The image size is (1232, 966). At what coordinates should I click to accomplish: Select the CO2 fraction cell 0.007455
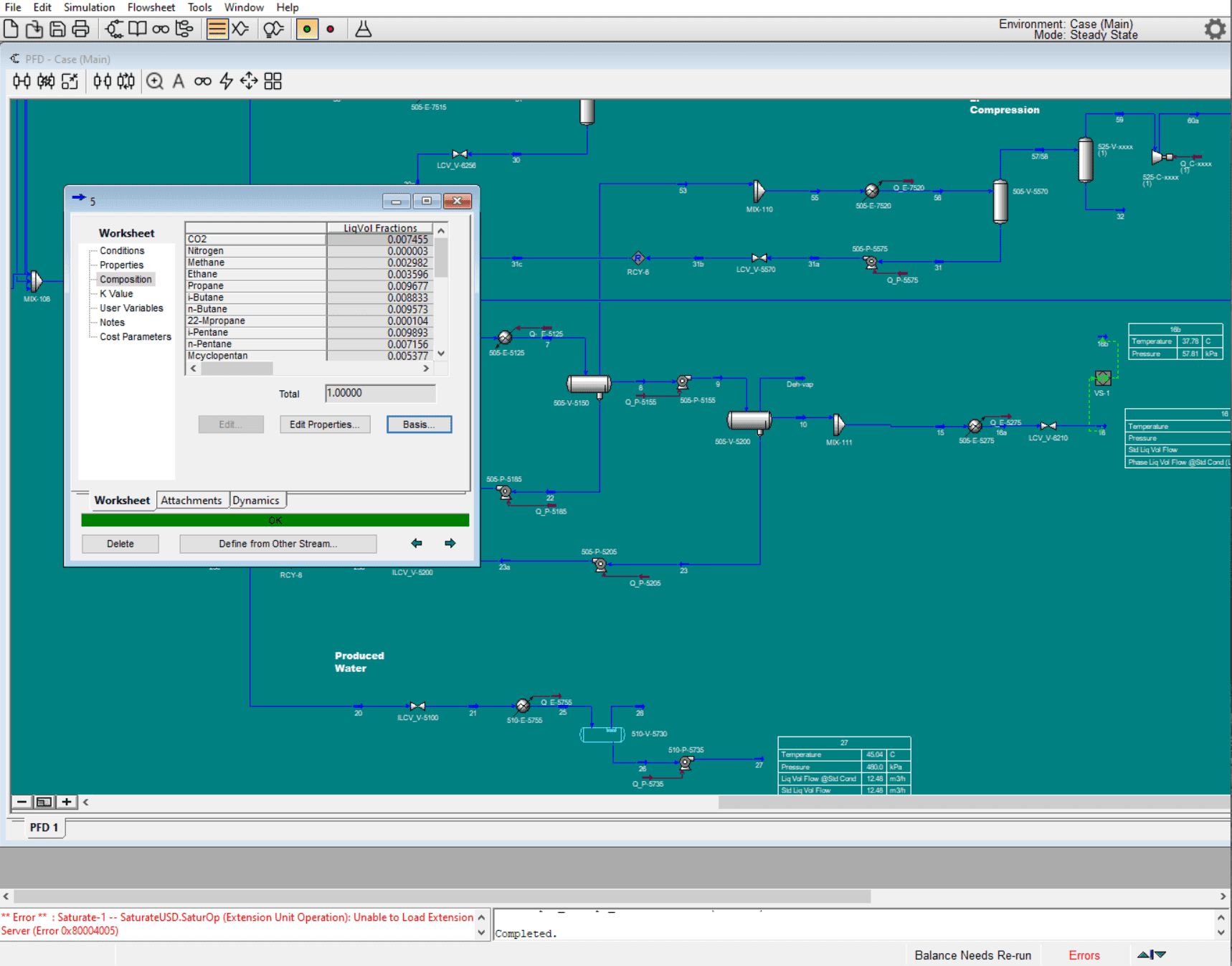pos(380,240)
